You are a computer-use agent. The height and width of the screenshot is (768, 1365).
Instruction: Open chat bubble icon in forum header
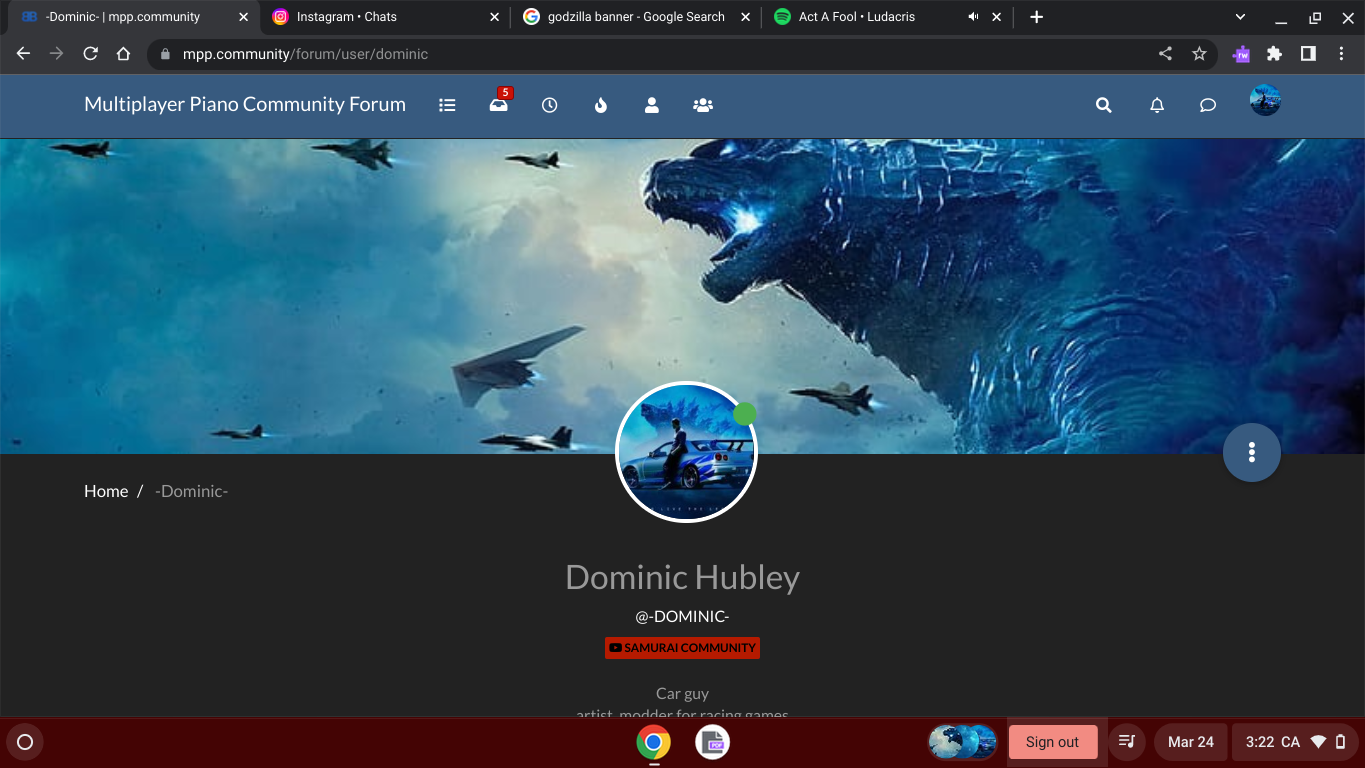coord(1208,105)
